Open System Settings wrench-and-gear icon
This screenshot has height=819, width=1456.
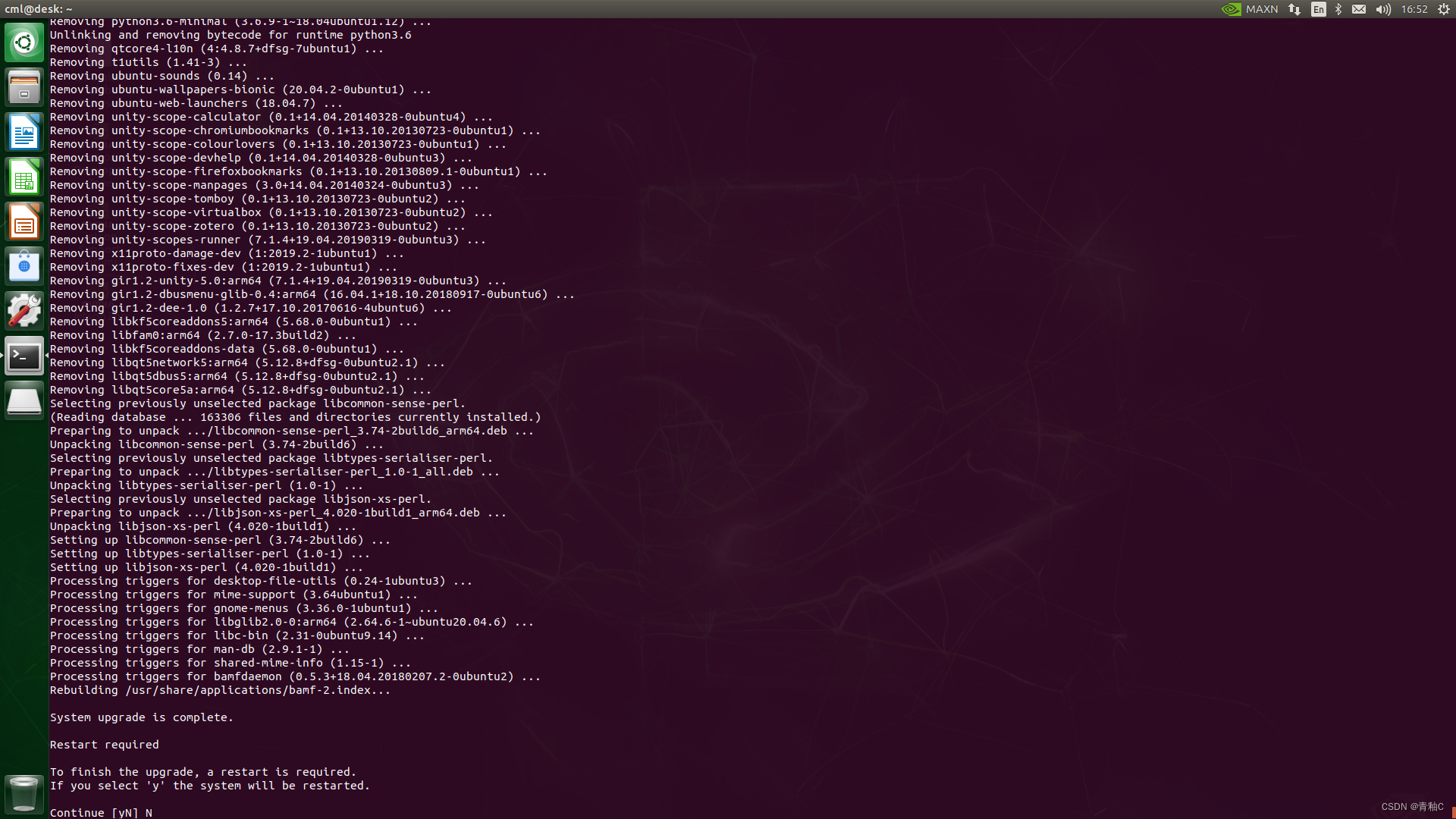tap(24, 311)
